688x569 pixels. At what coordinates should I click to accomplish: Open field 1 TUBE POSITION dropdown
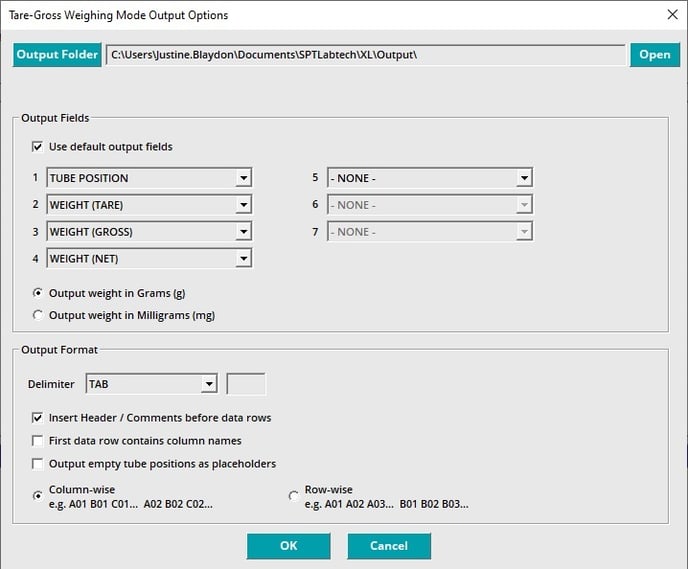point(149,178)
